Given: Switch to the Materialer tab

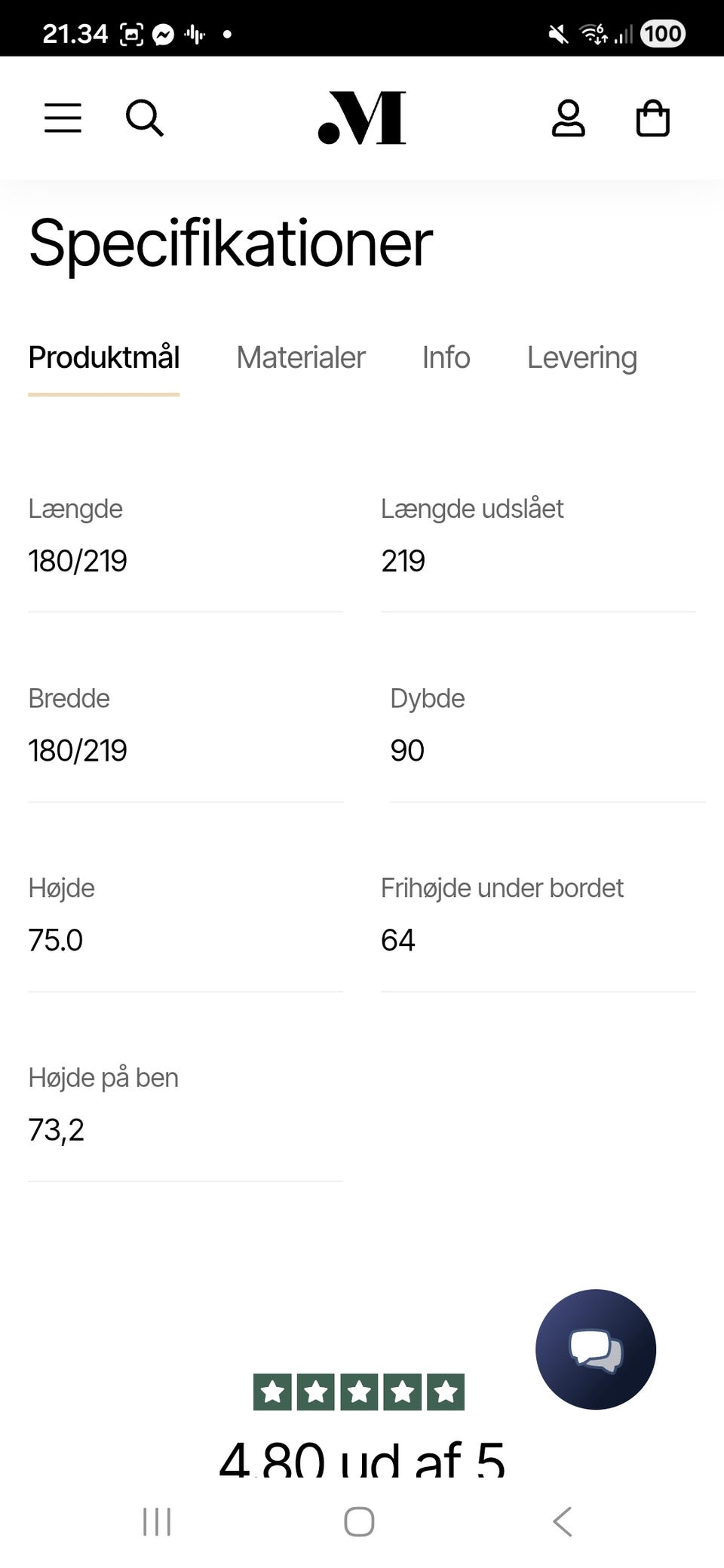Looking at the screenshot, I should point(300,357).
